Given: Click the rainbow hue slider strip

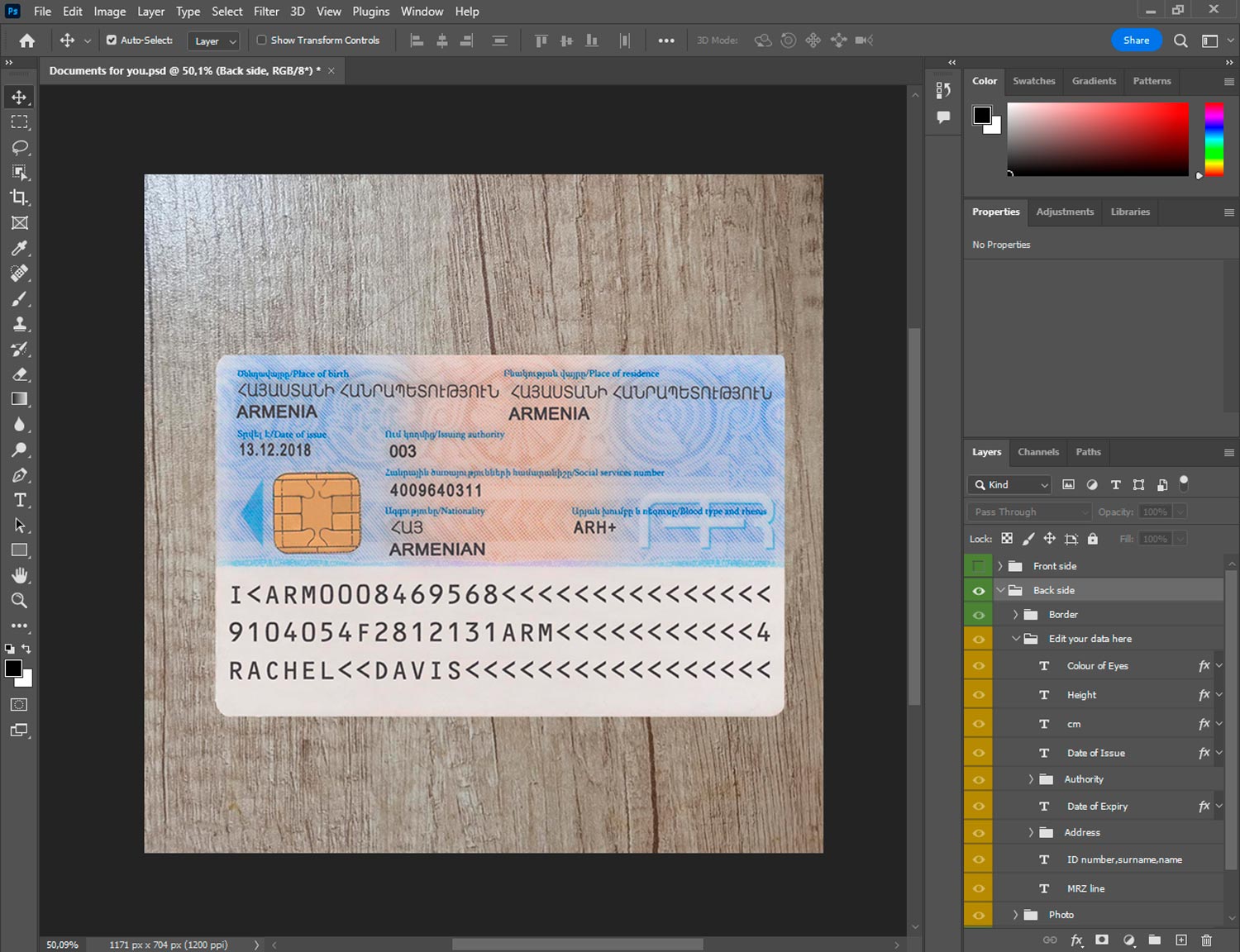Looking at the screenshot, I should pyautogui.click(x=1214, y=139).
